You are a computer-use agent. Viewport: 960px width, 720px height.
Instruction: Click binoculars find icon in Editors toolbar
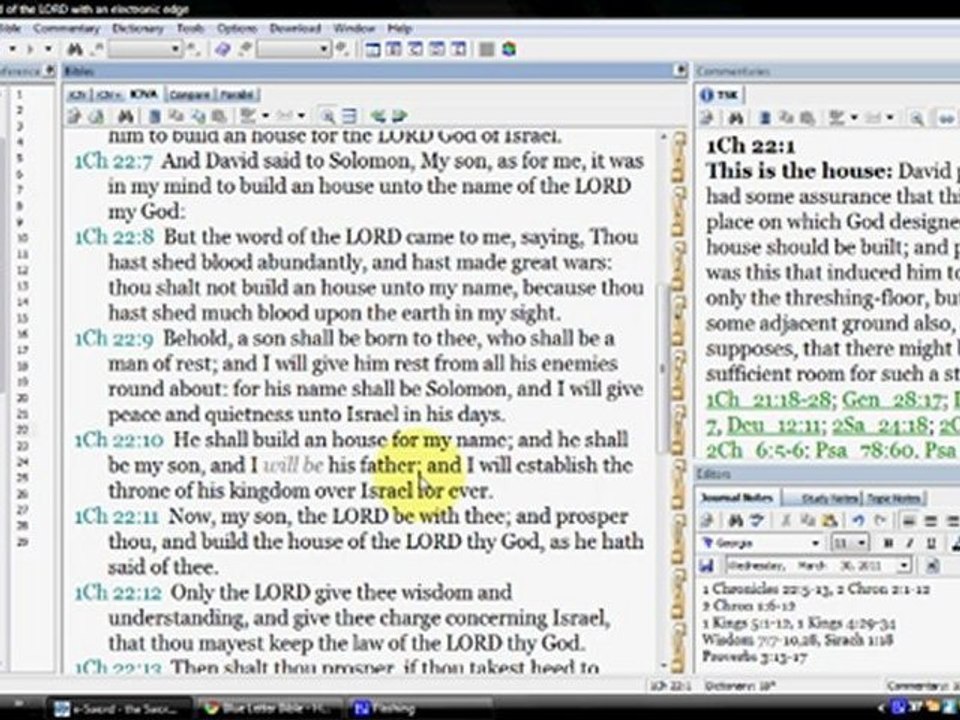click(737, 521)
